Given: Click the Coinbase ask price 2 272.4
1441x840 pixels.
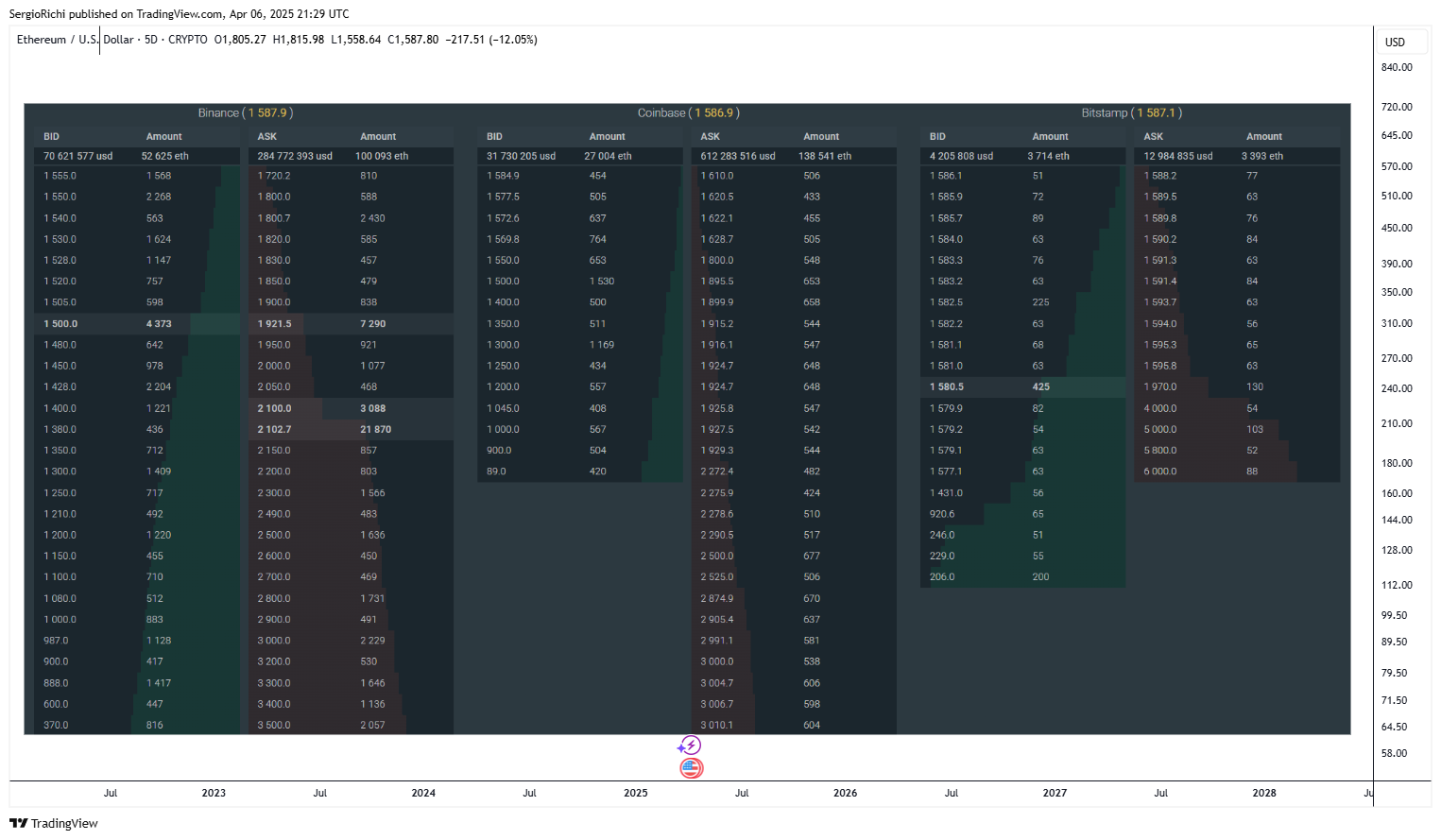Looking at the screenshot, I should (x=717, y=471).
